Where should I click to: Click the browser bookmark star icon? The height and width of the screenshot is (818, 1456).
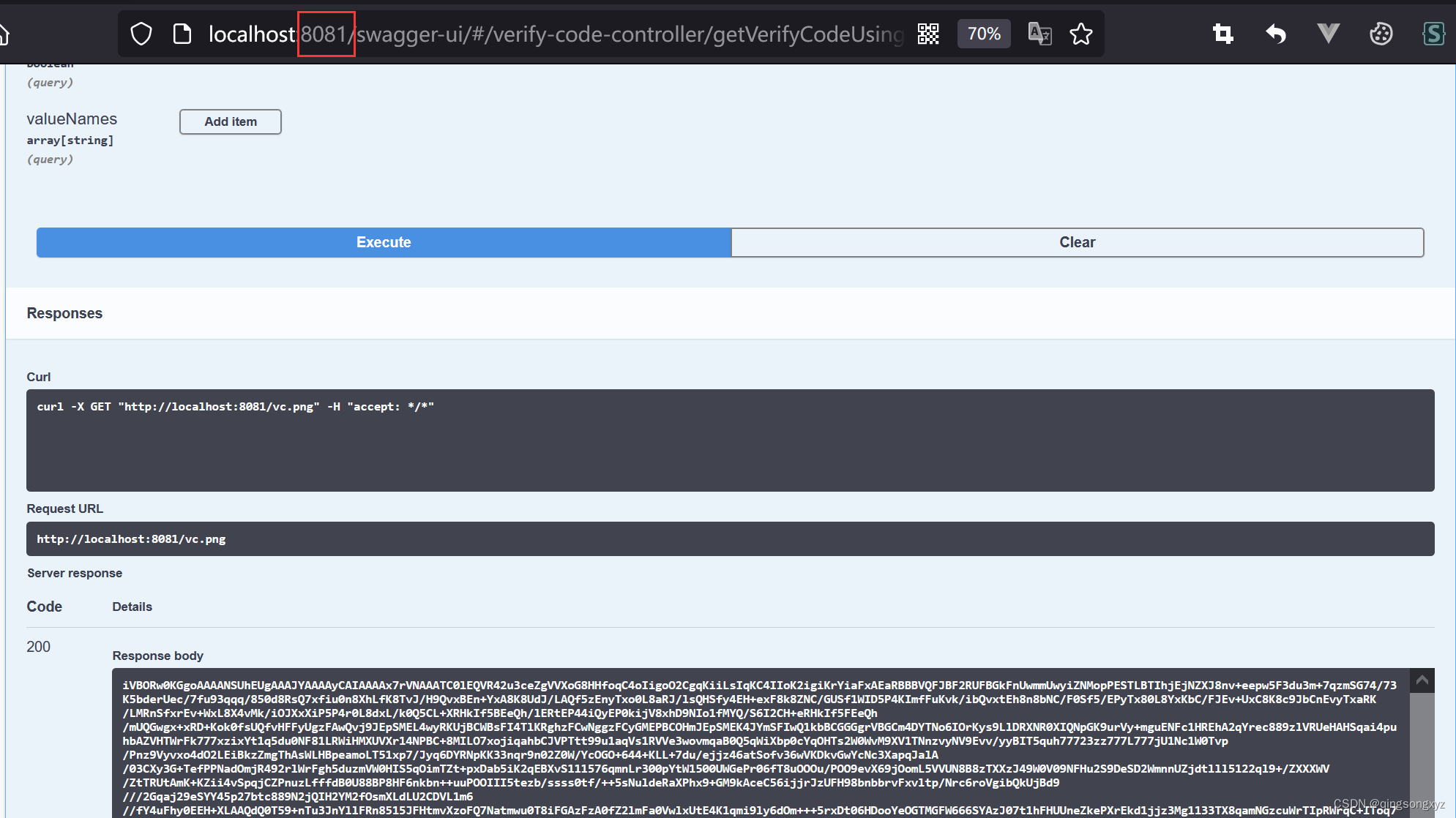coord(1081,33)
